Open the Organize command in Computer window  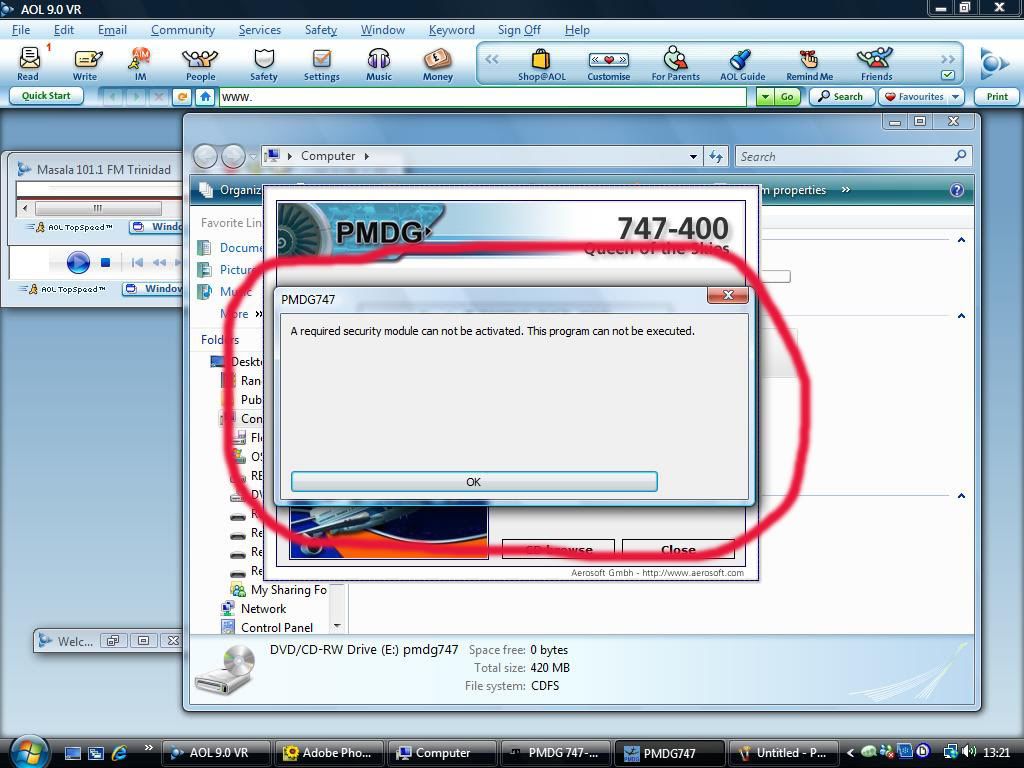click(x=232, y=190)
